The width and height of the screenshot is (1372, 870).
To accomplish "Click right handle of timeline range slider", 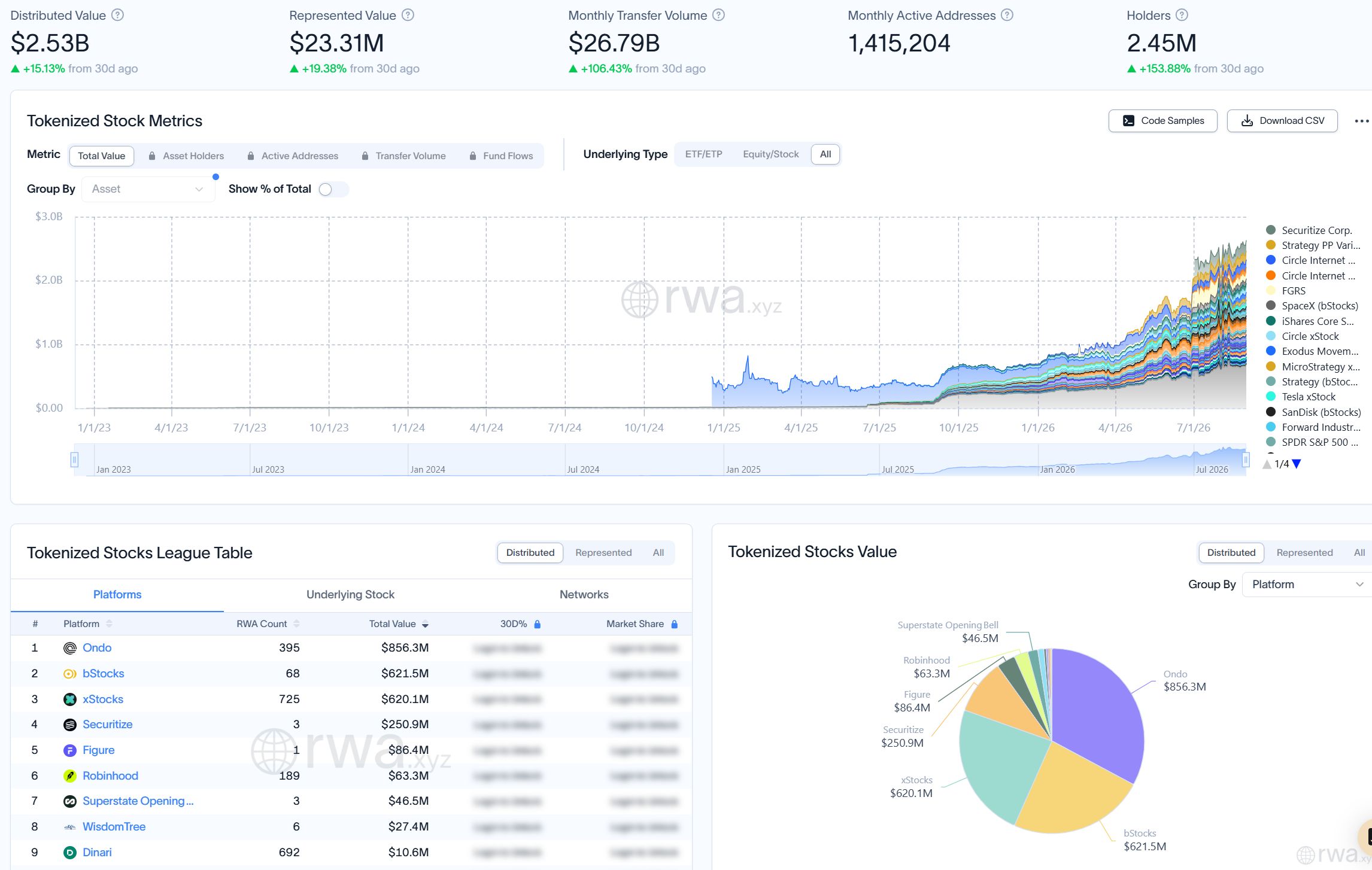I will pyautogui.click(x=1246, y=460).
